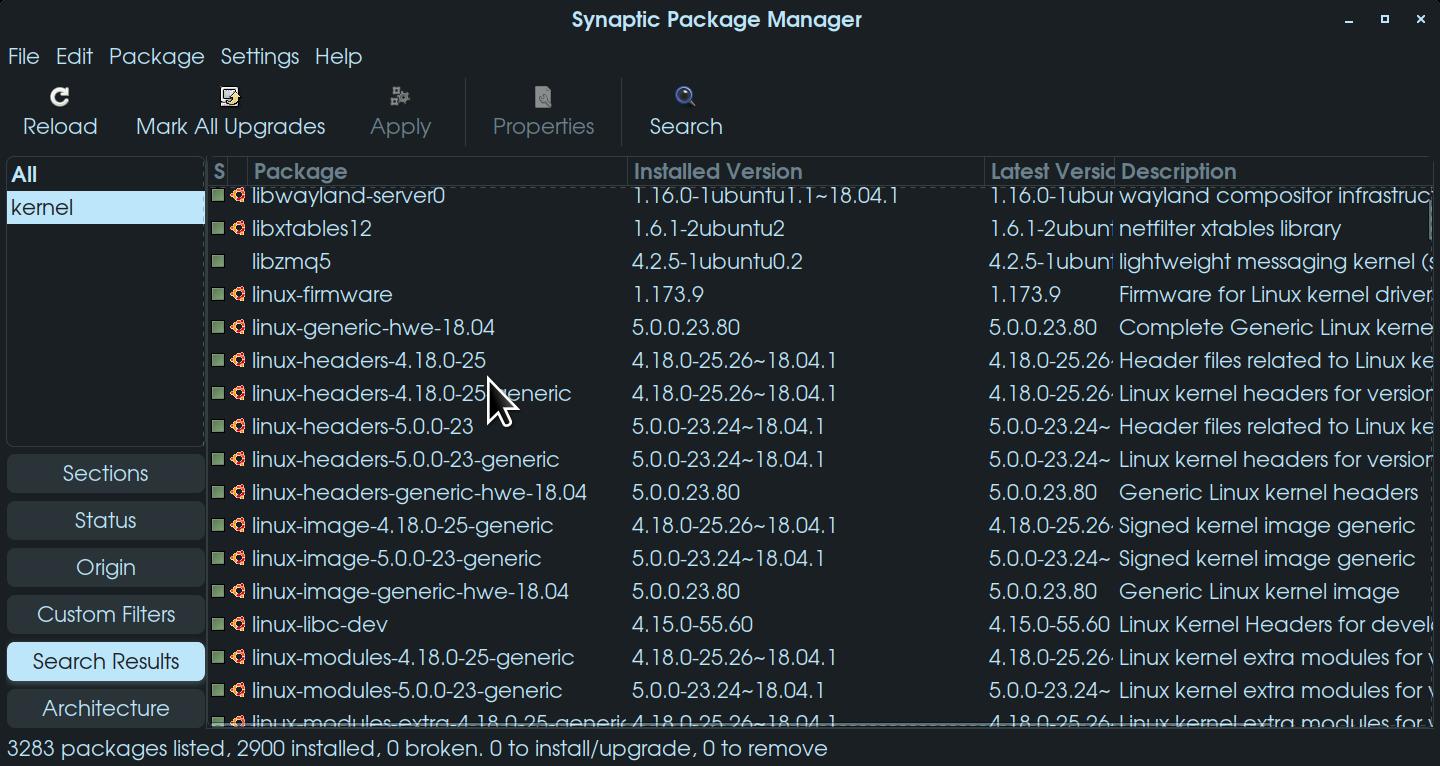Image resolution: width=1440 pixels, height=766 pixels.
Task: Select the kernel entry in the filter list
Action: 42,208
